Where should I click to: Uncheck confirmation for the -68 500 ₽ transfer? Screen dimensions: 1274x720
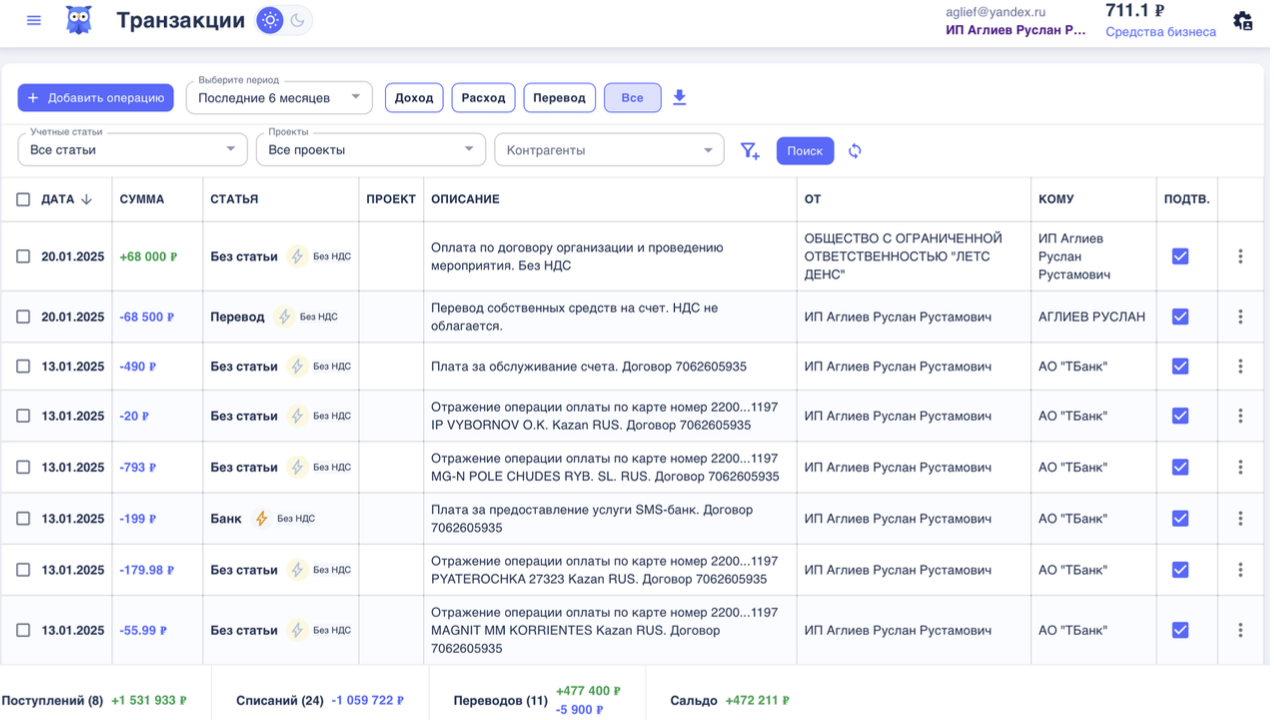1180,317
